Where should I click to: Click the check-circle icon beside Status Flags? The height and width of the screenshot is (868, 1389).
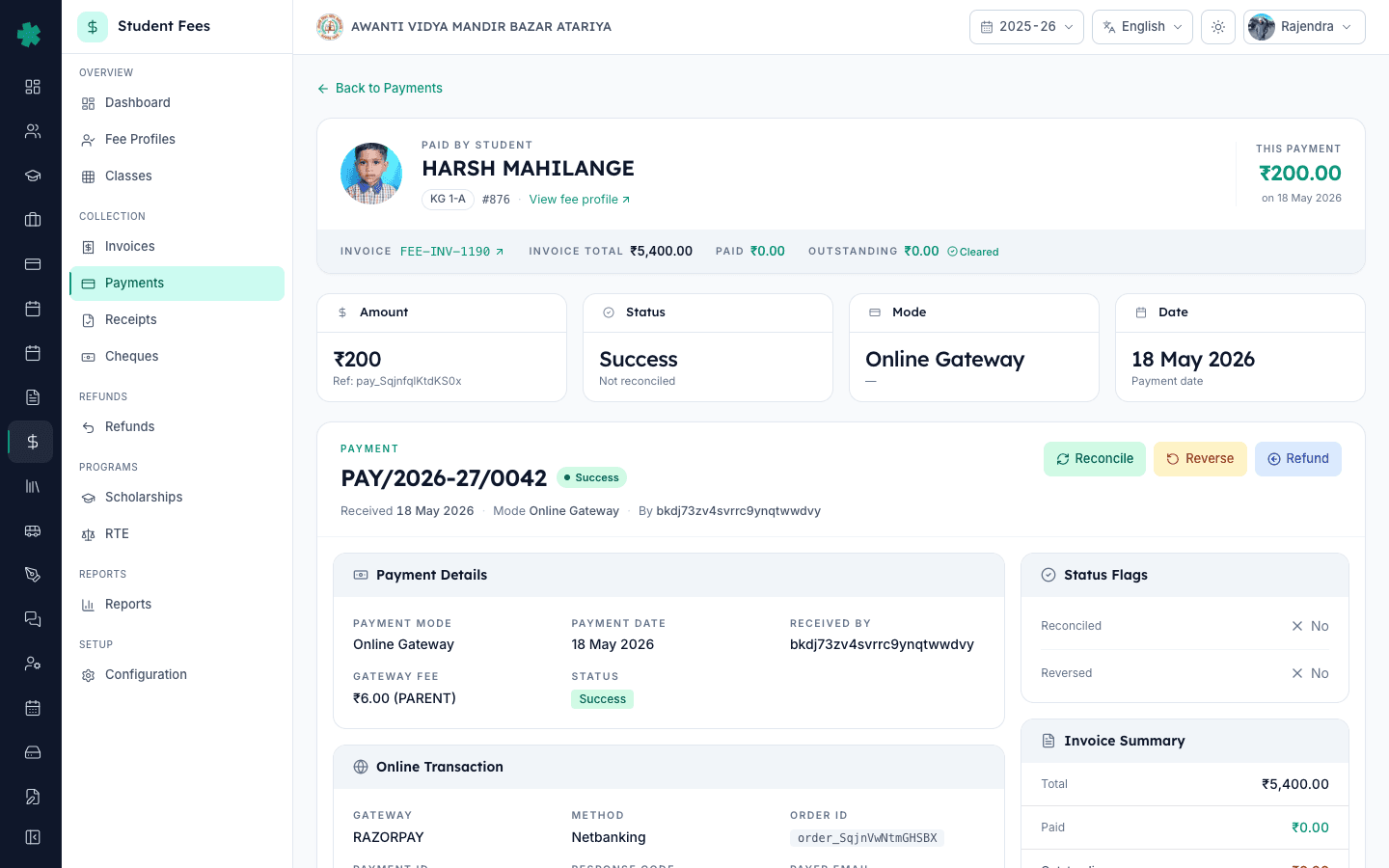click(x=1049, y=575)
